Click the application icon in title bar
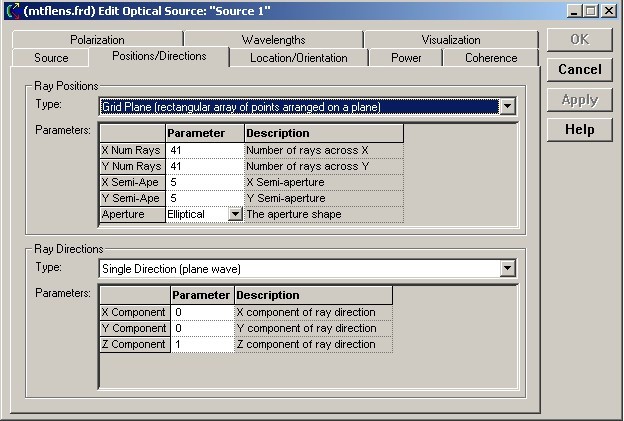 [11, 10]
